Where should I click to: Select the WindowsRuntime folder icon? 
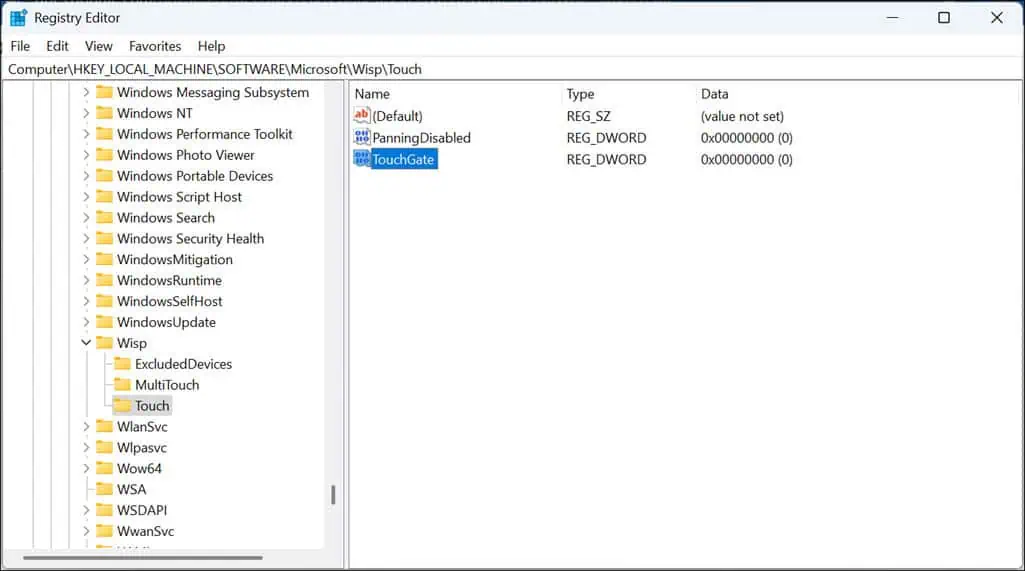pyautogui.click(x=104, y=281)
